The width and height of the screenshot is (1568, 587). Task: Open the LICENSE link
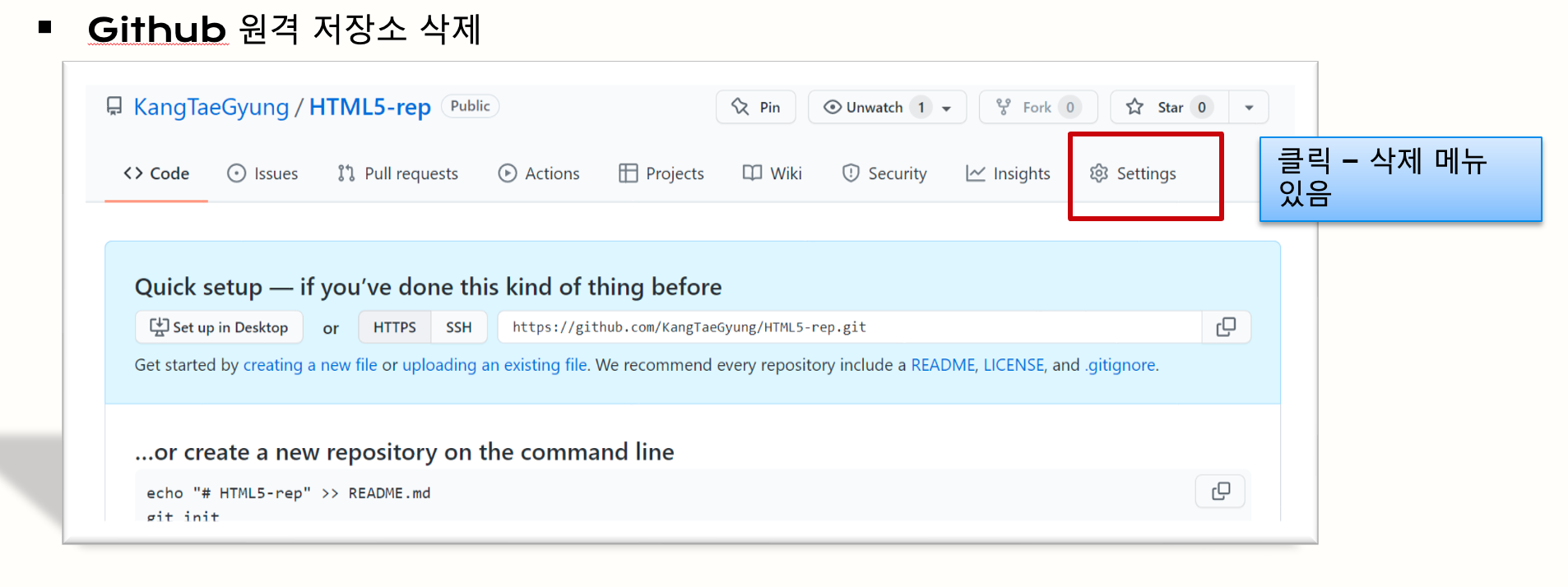(x=1014, y=365)
